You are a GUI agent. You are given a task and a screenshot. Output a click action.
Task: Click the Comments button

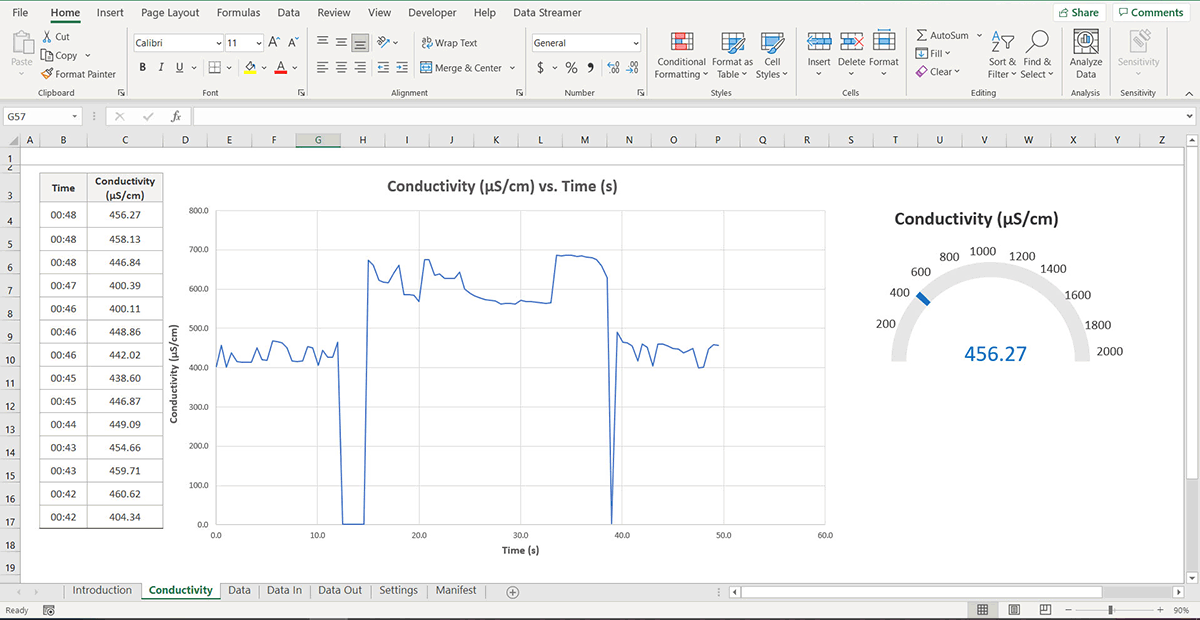(1151, 13)
